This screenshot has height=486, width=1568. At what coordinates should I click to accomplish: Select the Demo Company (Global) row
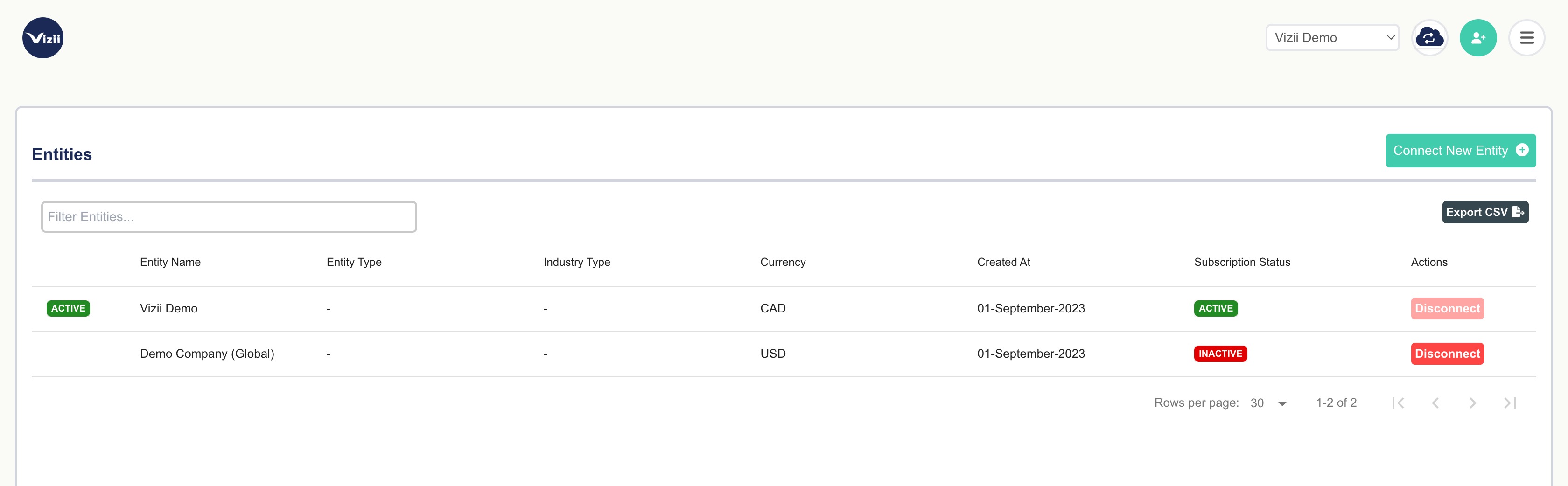tap(207, 354)
